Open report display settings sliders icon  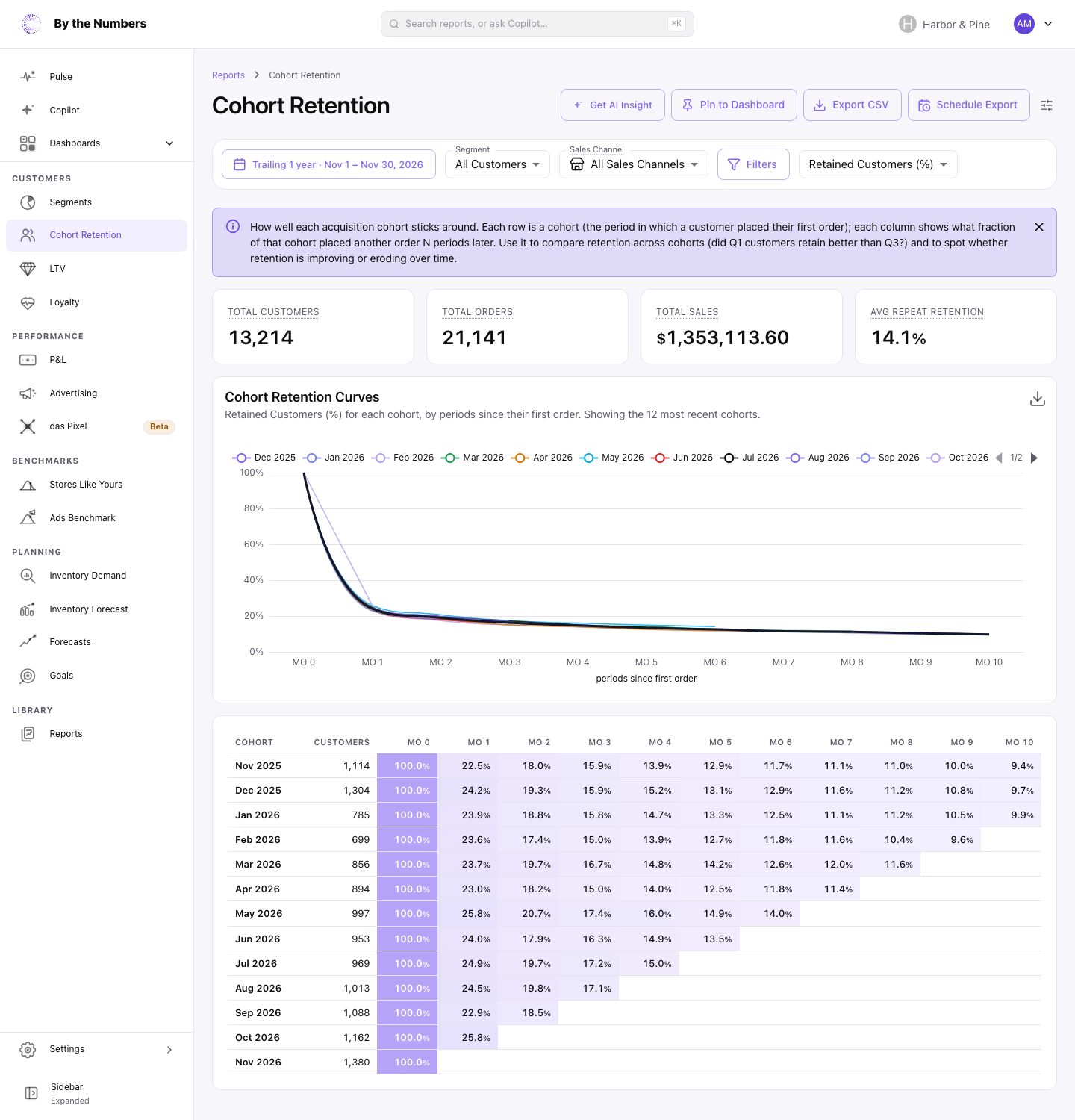click(1047, 105)
